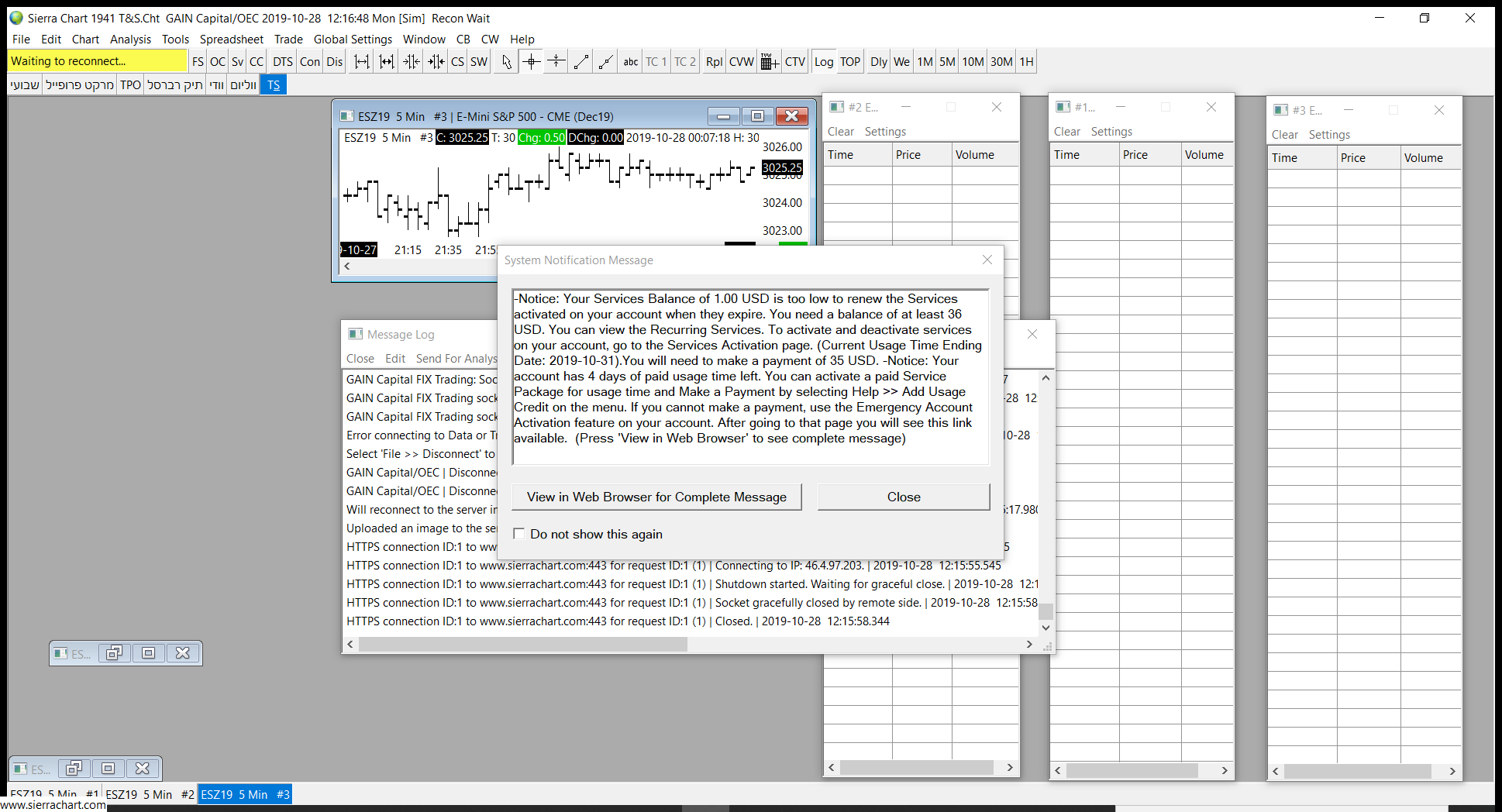The height and width of the screenshot is (812, 1502).
Task: Open the TWV table grid icon
Action: [769, 62]
